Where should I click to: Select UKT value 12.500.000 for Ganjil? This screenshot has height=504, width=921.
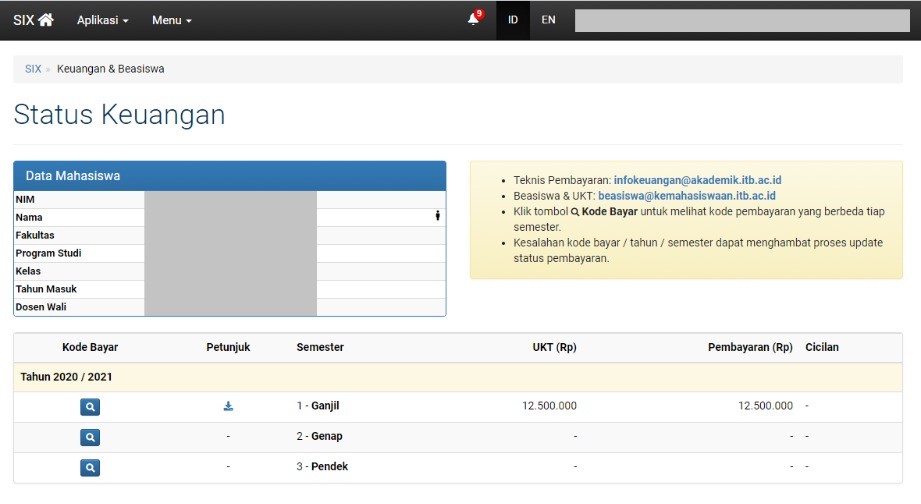pyautogui.click(x=549, y=406)
